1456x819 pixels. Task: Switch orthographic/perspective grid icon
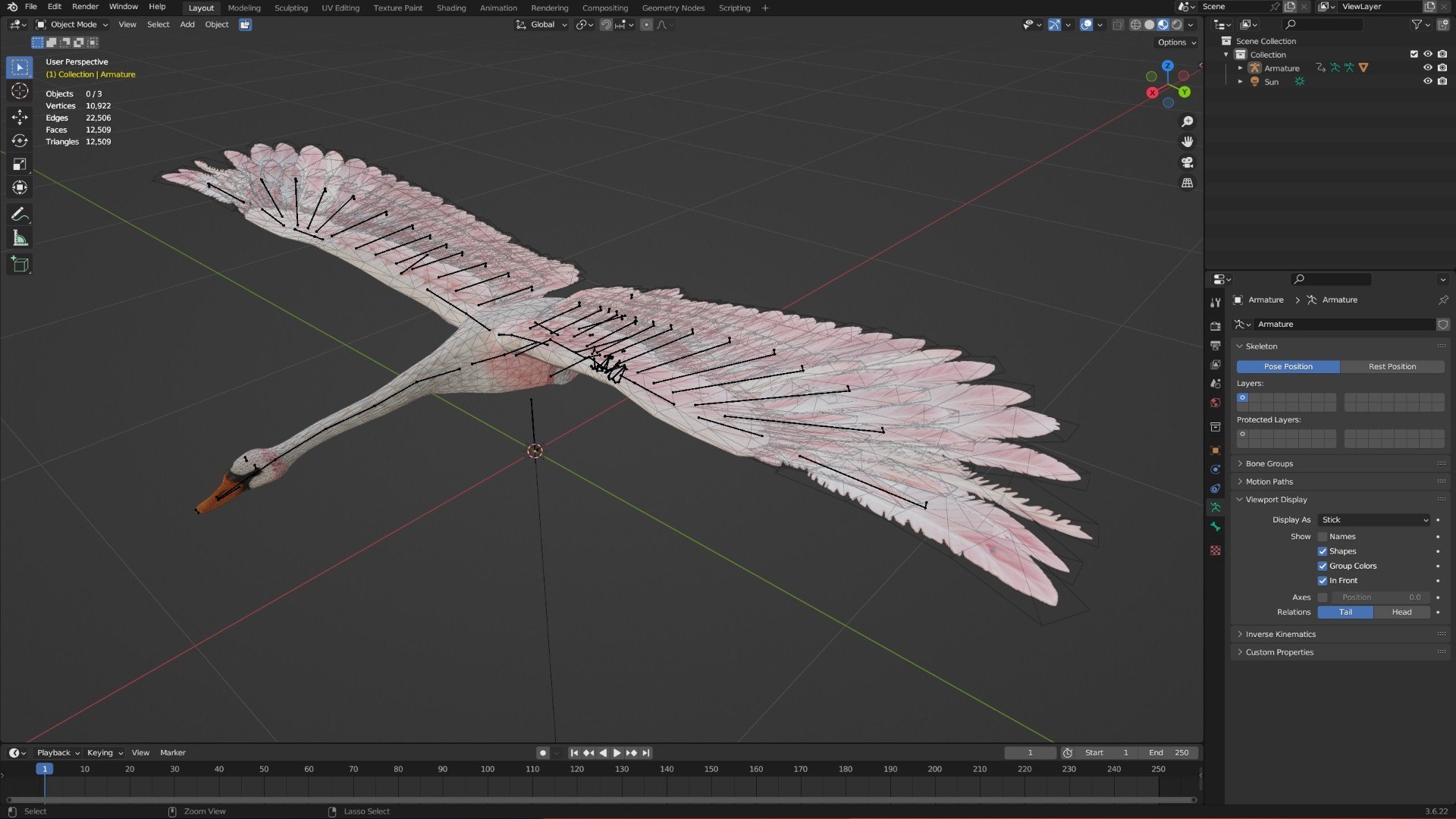[x=1188, y=183]
